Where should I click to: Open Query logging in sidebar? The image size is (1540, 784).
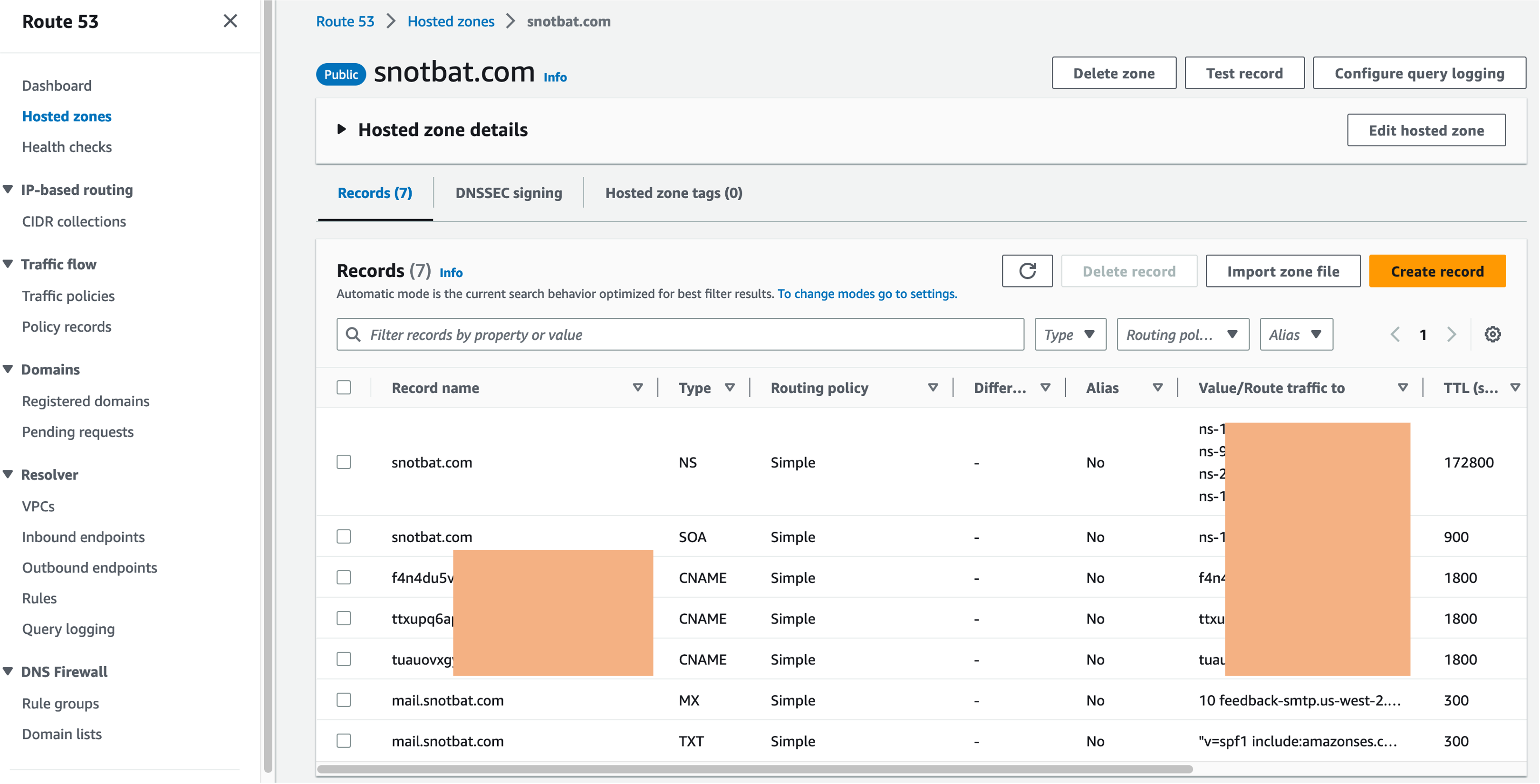click(68, 629)
